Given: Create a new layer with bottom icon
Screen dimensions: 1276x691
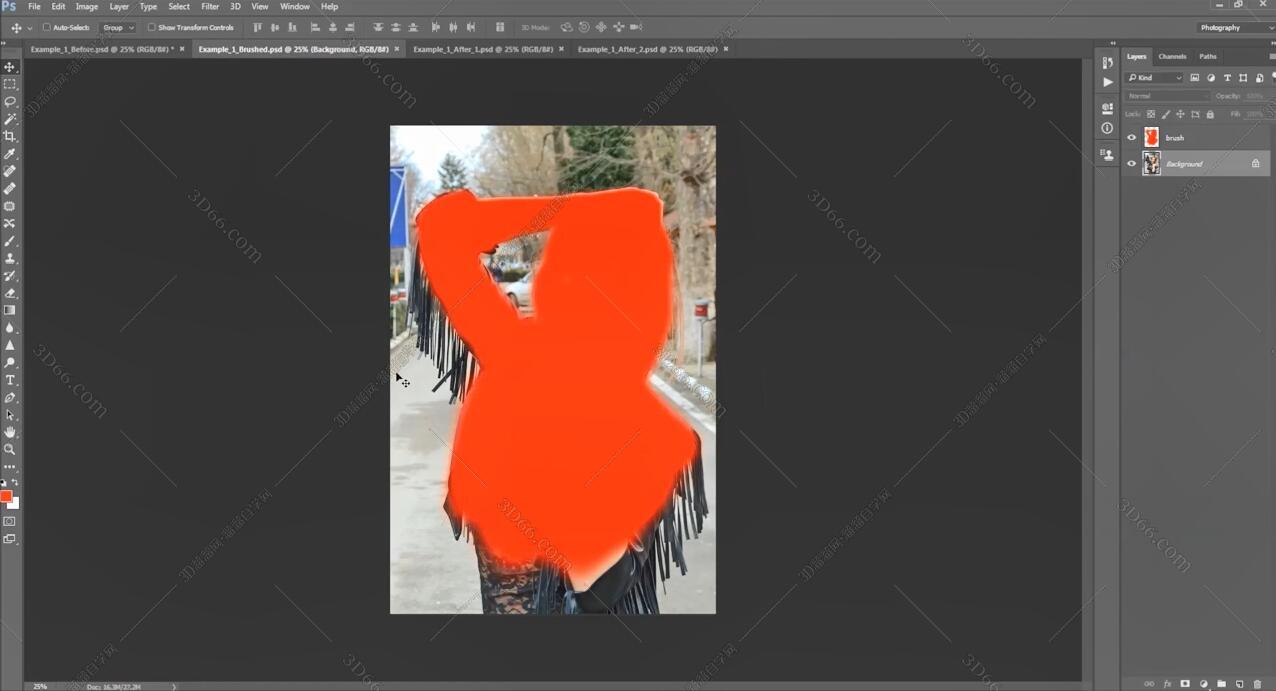Looking at the screenshot, I should tap(1239, 684).
